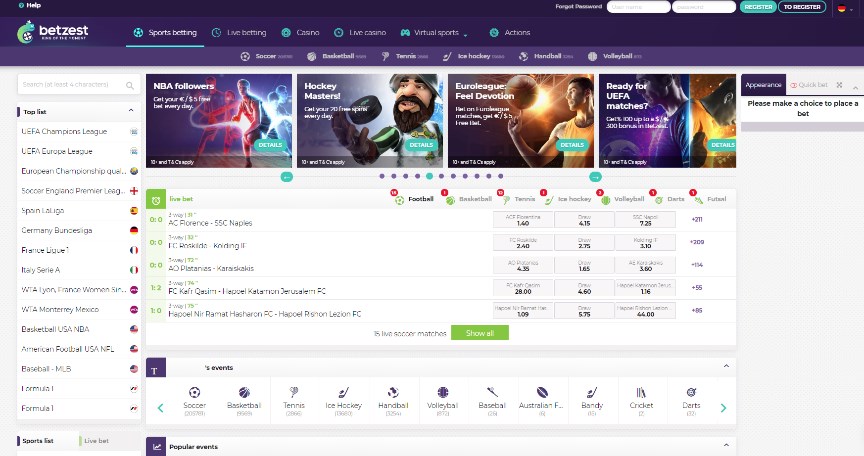Open +211 more markets for AC Florence match
Viewport: 864px width, 456px height.
click(x=697, y=219)
